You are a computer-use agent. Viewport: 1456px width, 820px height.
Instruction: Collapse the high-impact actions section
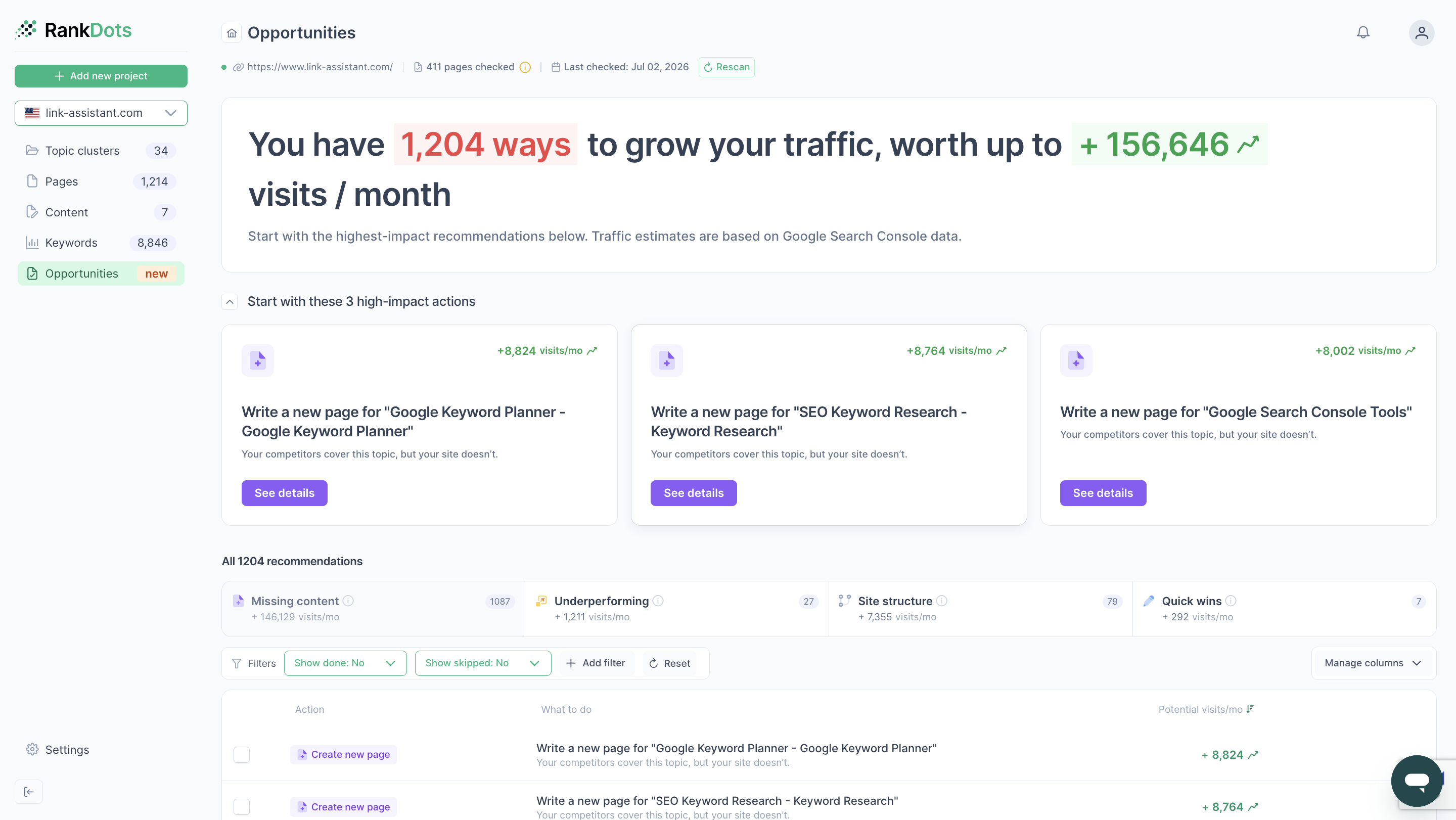coord(230,302)
